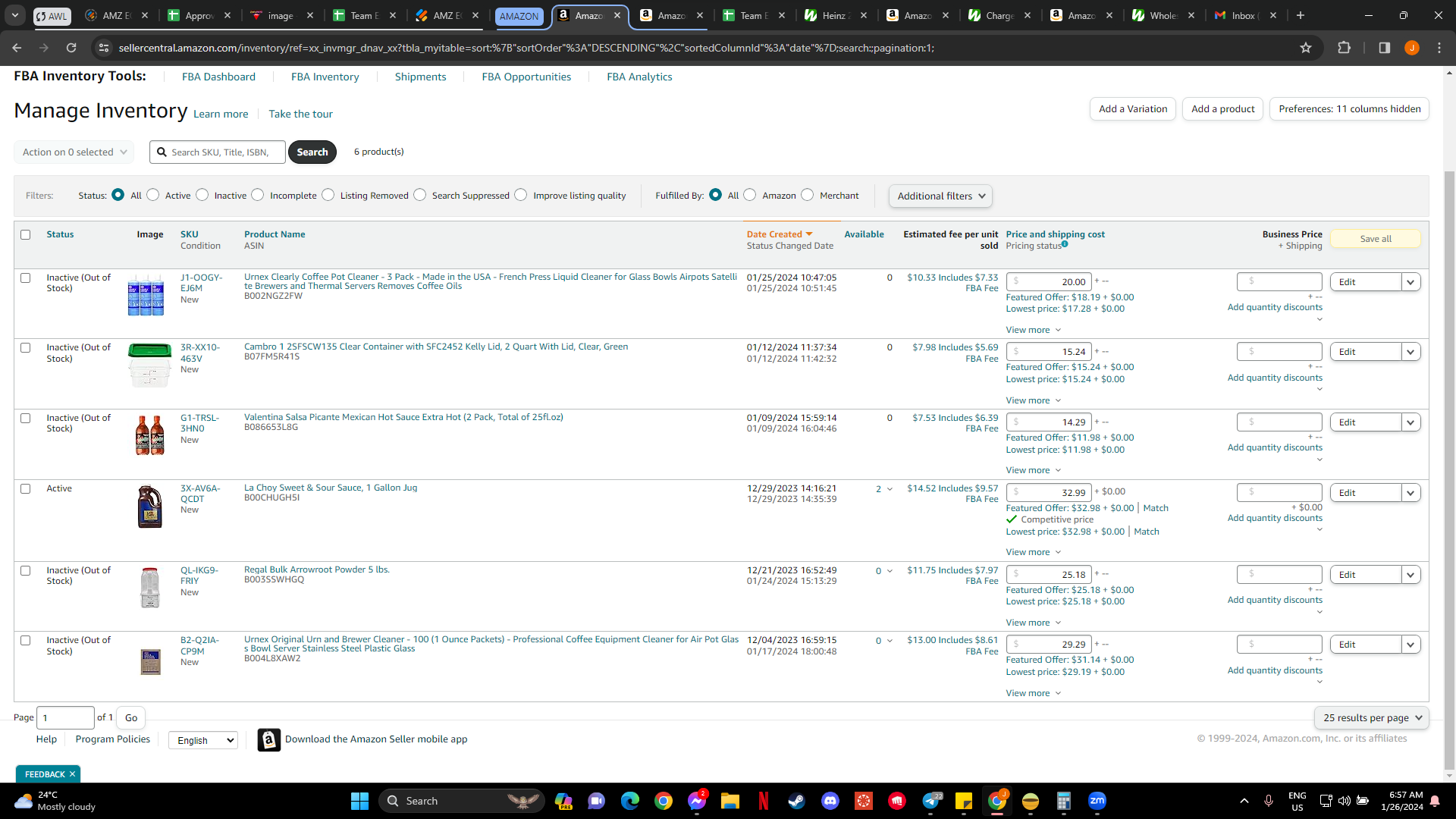View site information icon in address bar

pyautogui.click(x=104, y=48)
